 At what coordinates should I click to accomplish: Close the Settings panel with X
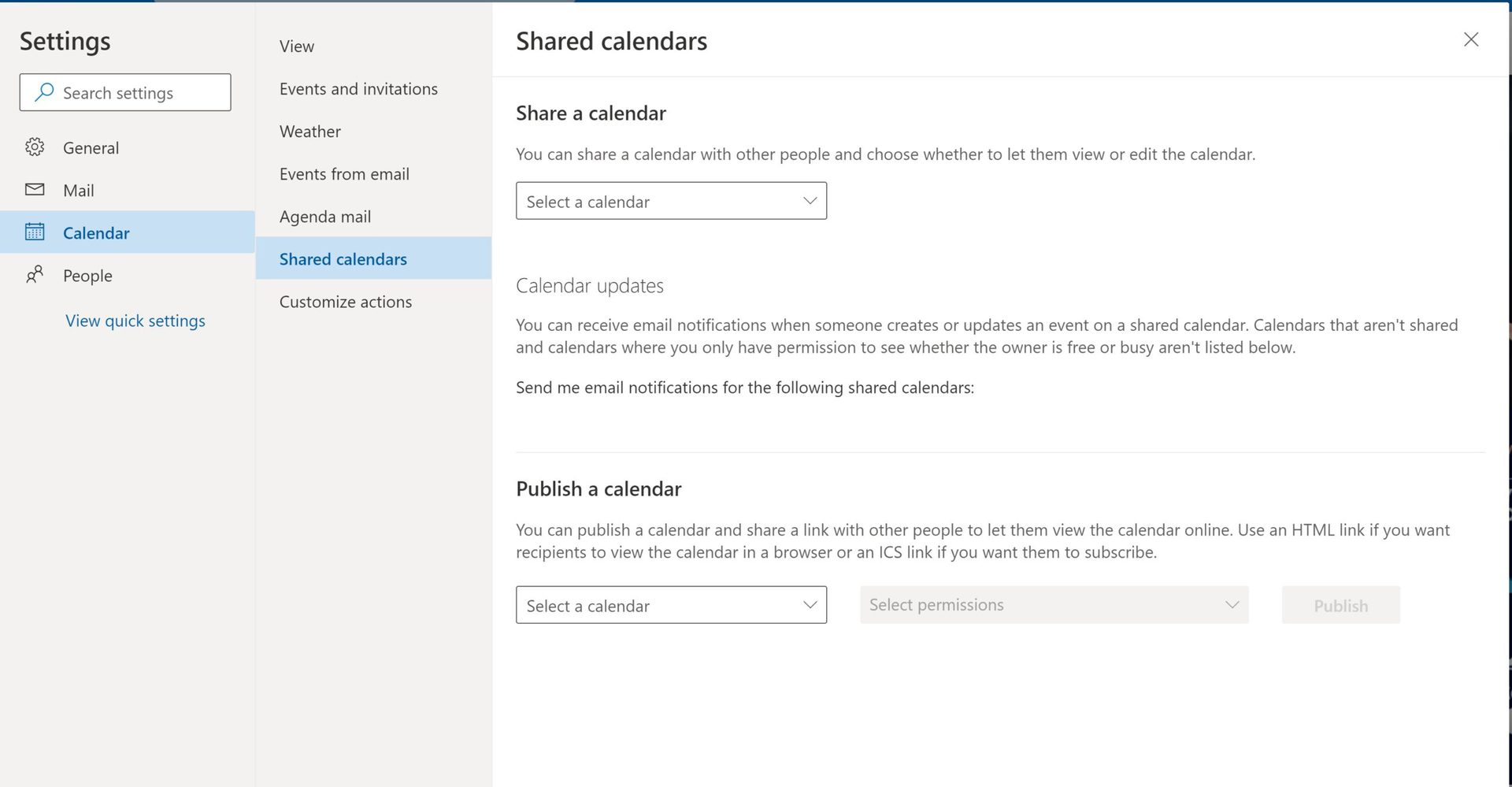click(x=1470, y=39)
